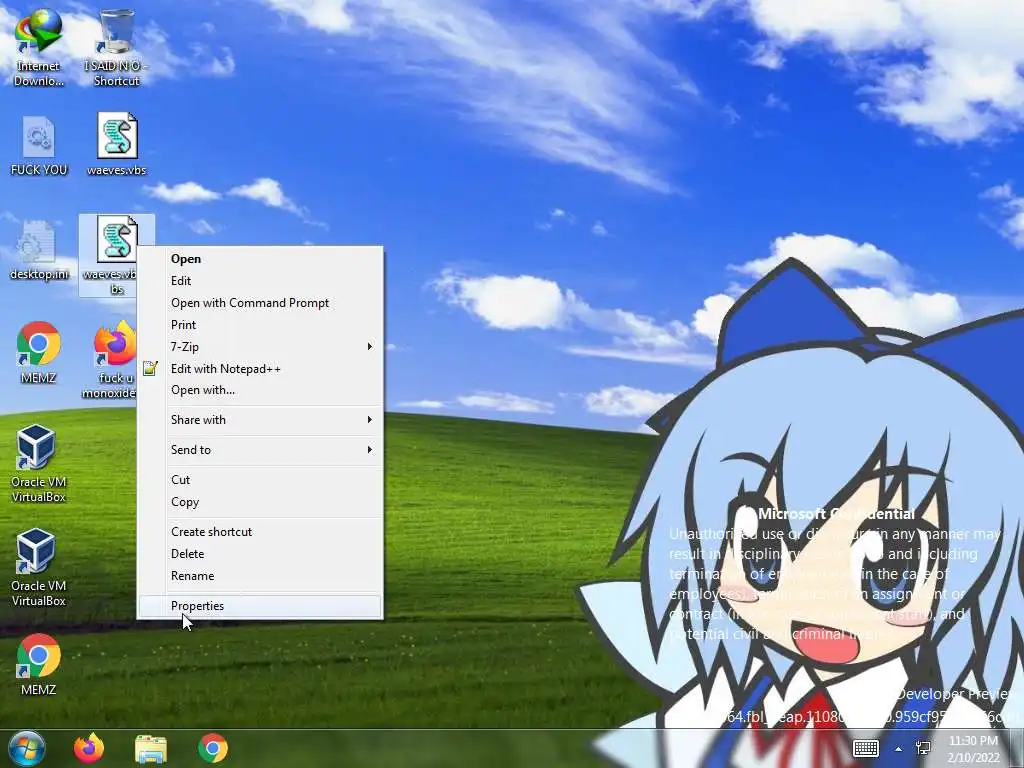Screen dimensions: 1024x768
Task: Choose Print in the context menu
Action: (260, 325)
